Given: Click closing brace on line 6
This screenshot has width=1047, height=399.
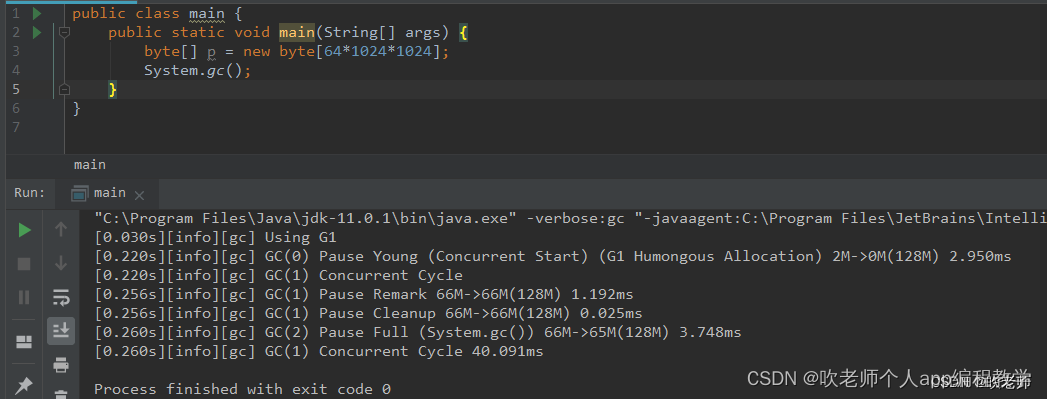Looking at the screenshot, I should coord(77,108).
